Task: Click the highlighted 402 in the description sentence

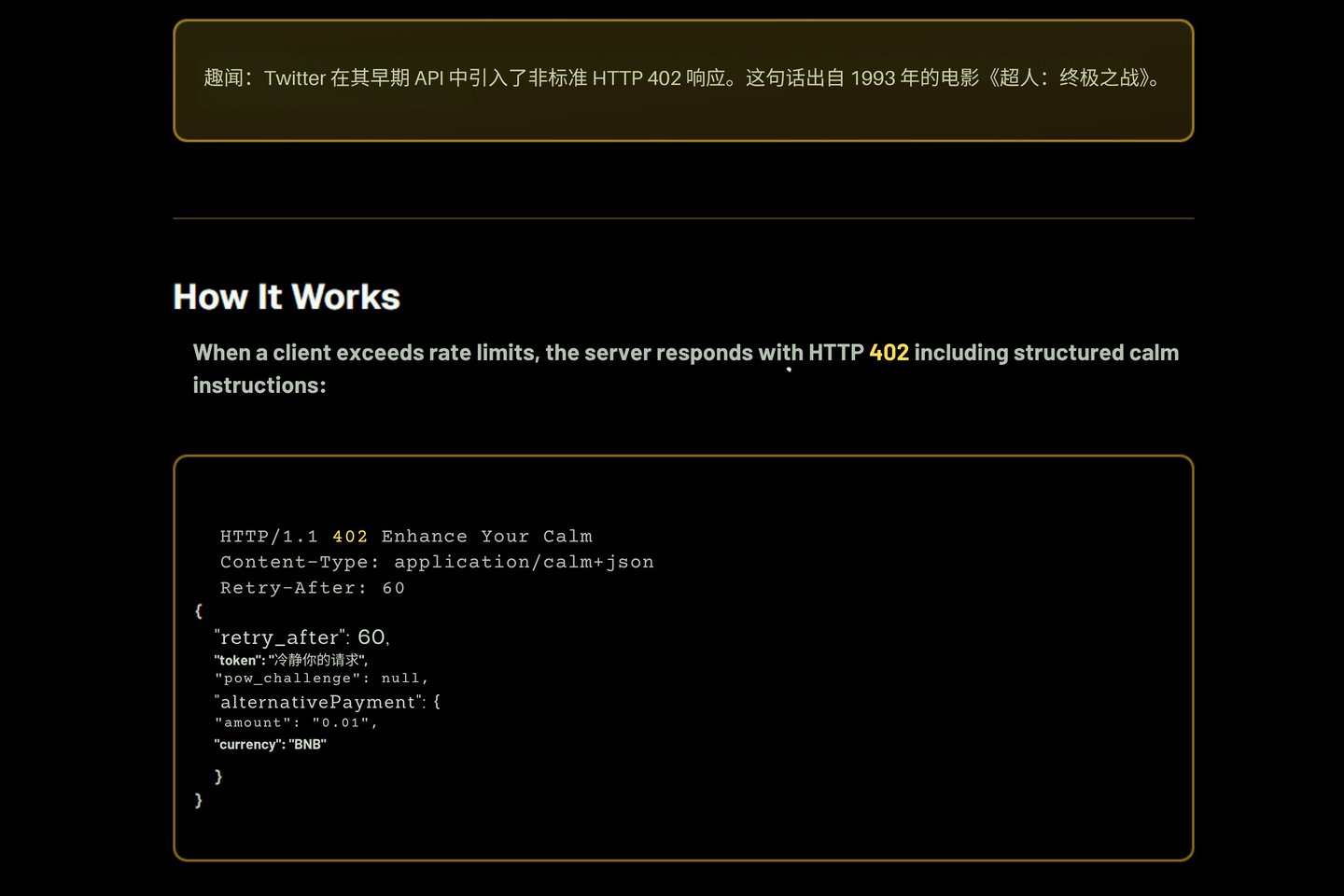Action: (x=889, y=353)
